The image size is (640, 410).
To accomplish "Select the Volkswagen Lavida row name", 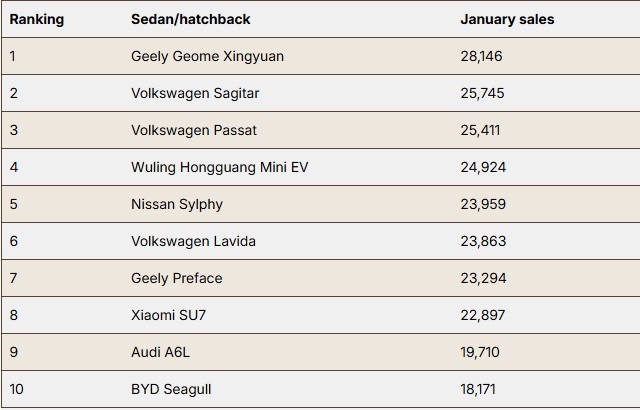I will click(193, 241).
